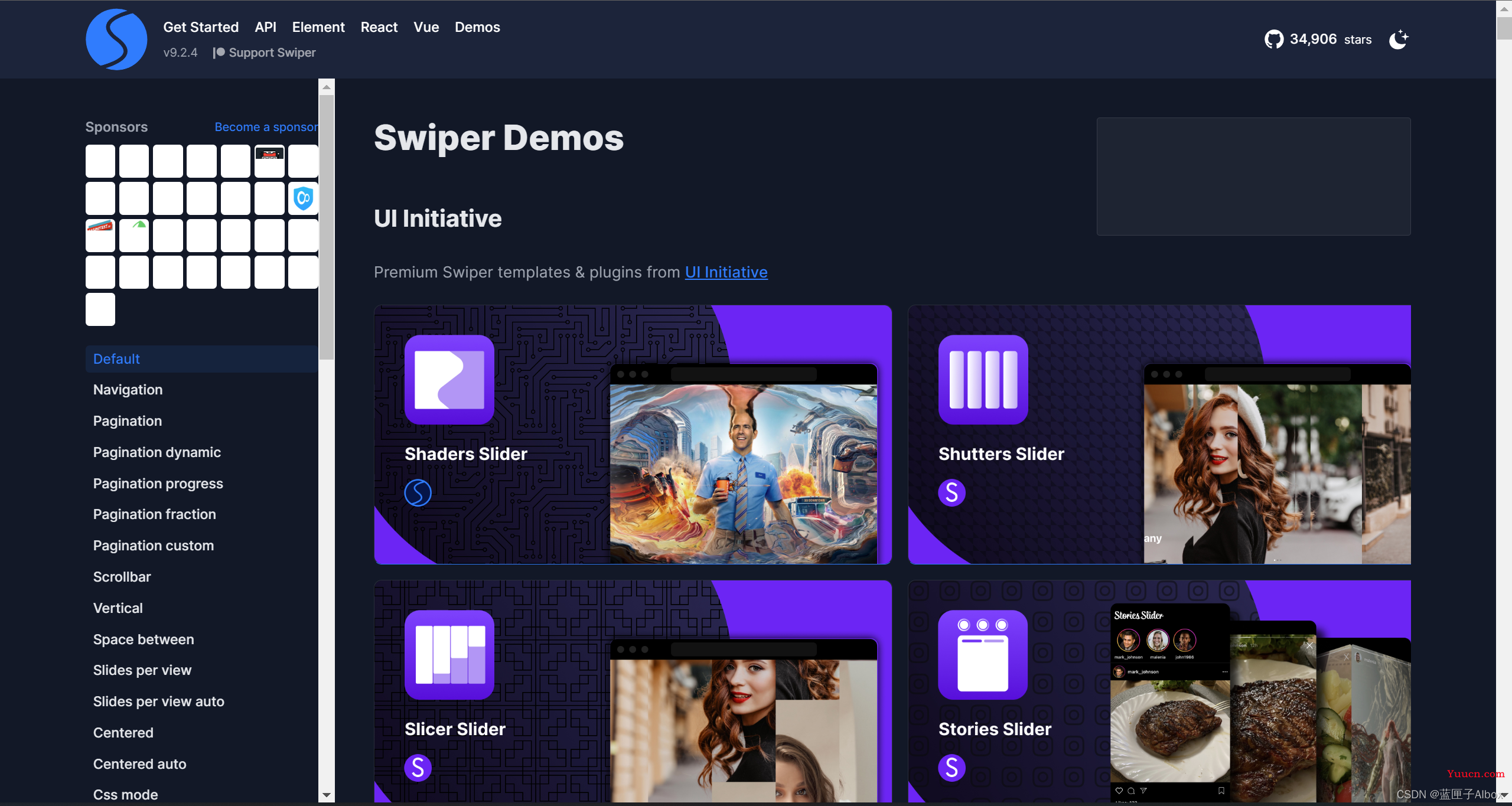Click the blue shield sponsor logo
This screenshot has height=806, width=1512.
(303, 198)
